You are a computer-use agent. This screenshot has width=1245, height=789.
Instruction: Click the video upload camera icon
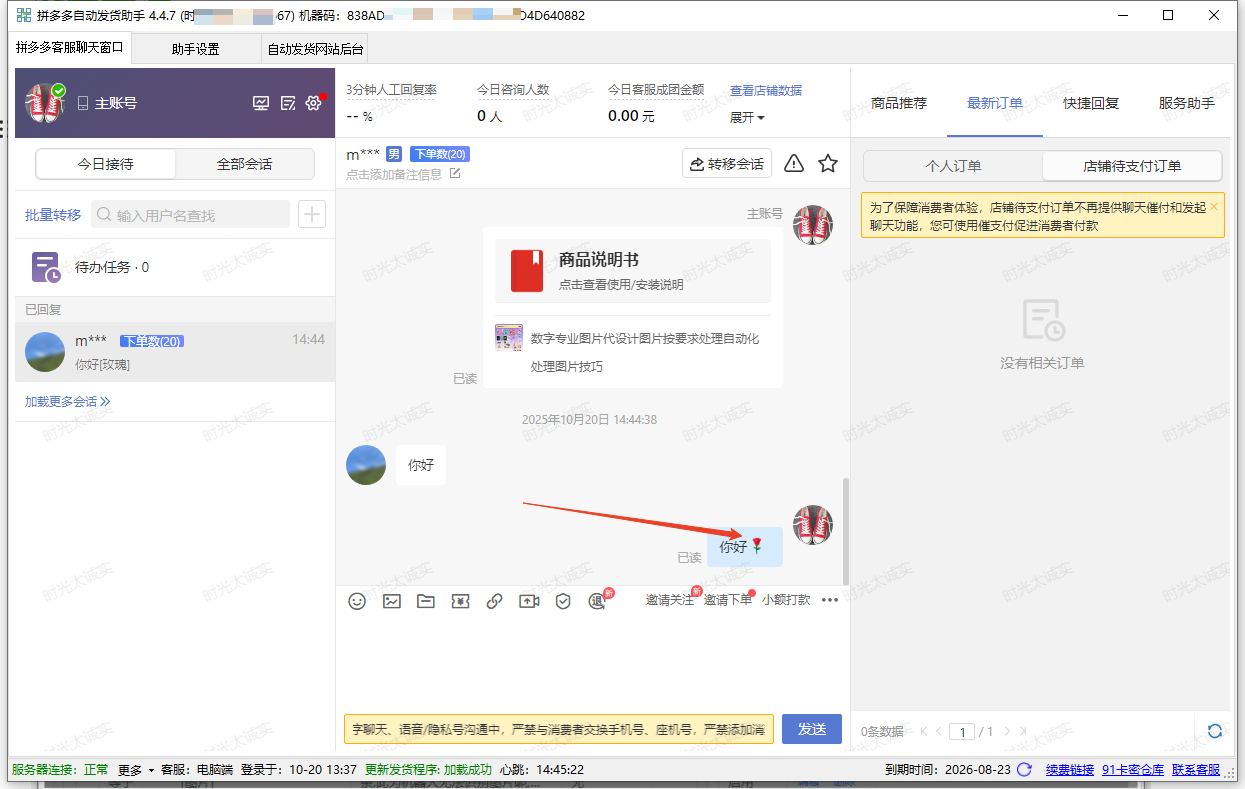coord(529,601)
